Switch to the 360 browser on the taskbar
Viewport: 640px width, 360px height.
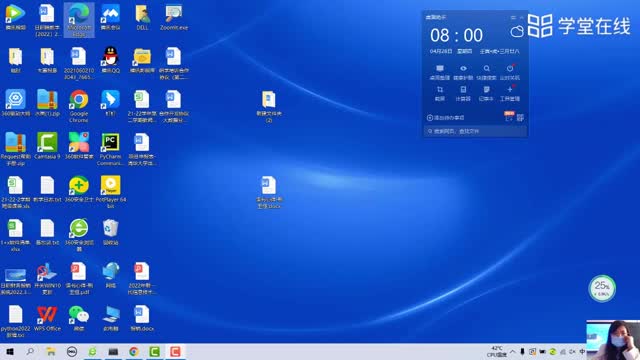tap(92, 351)
